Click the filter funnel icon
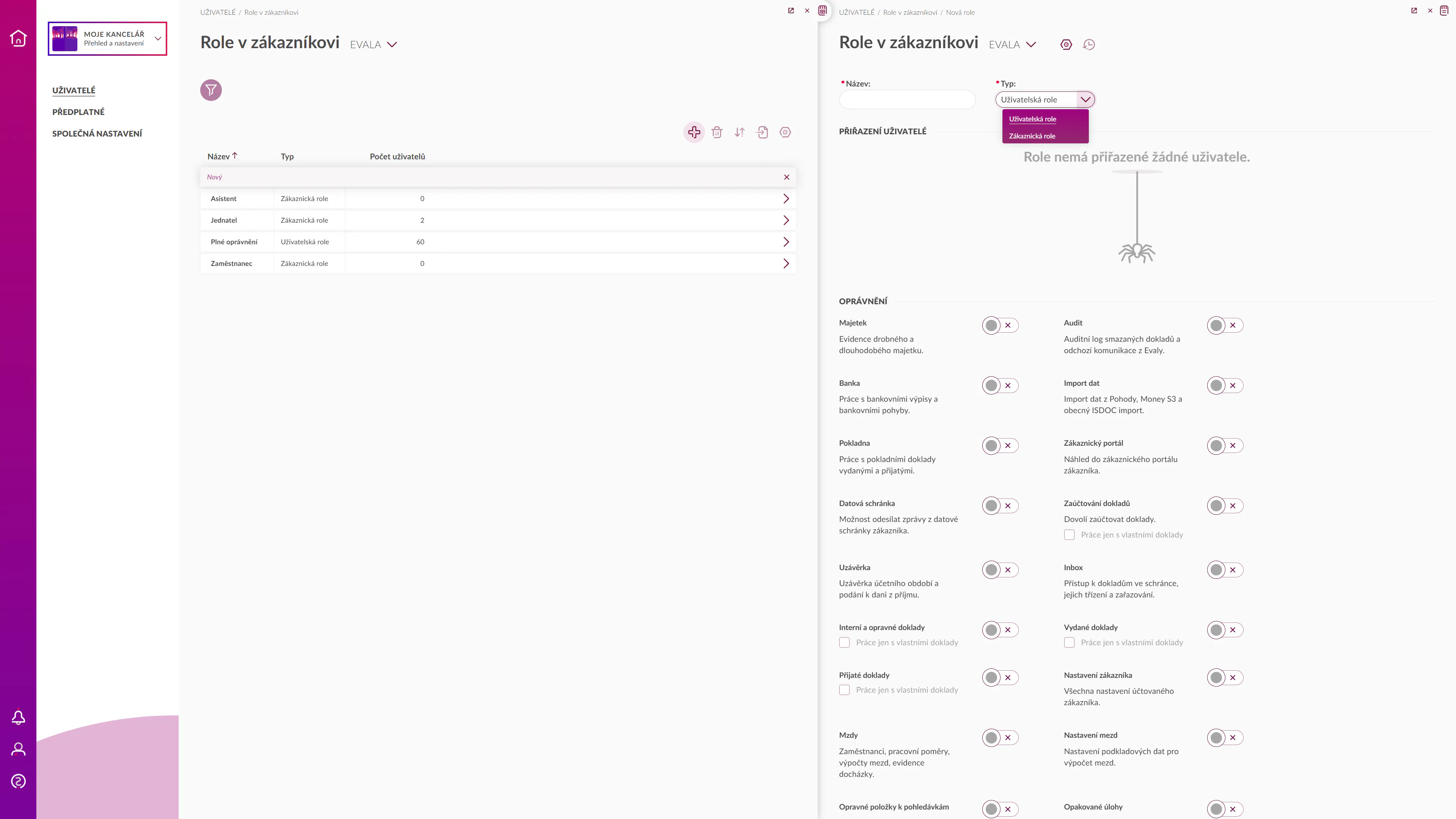The width and height of the screenshot is (1456, 819). point(211,90)
